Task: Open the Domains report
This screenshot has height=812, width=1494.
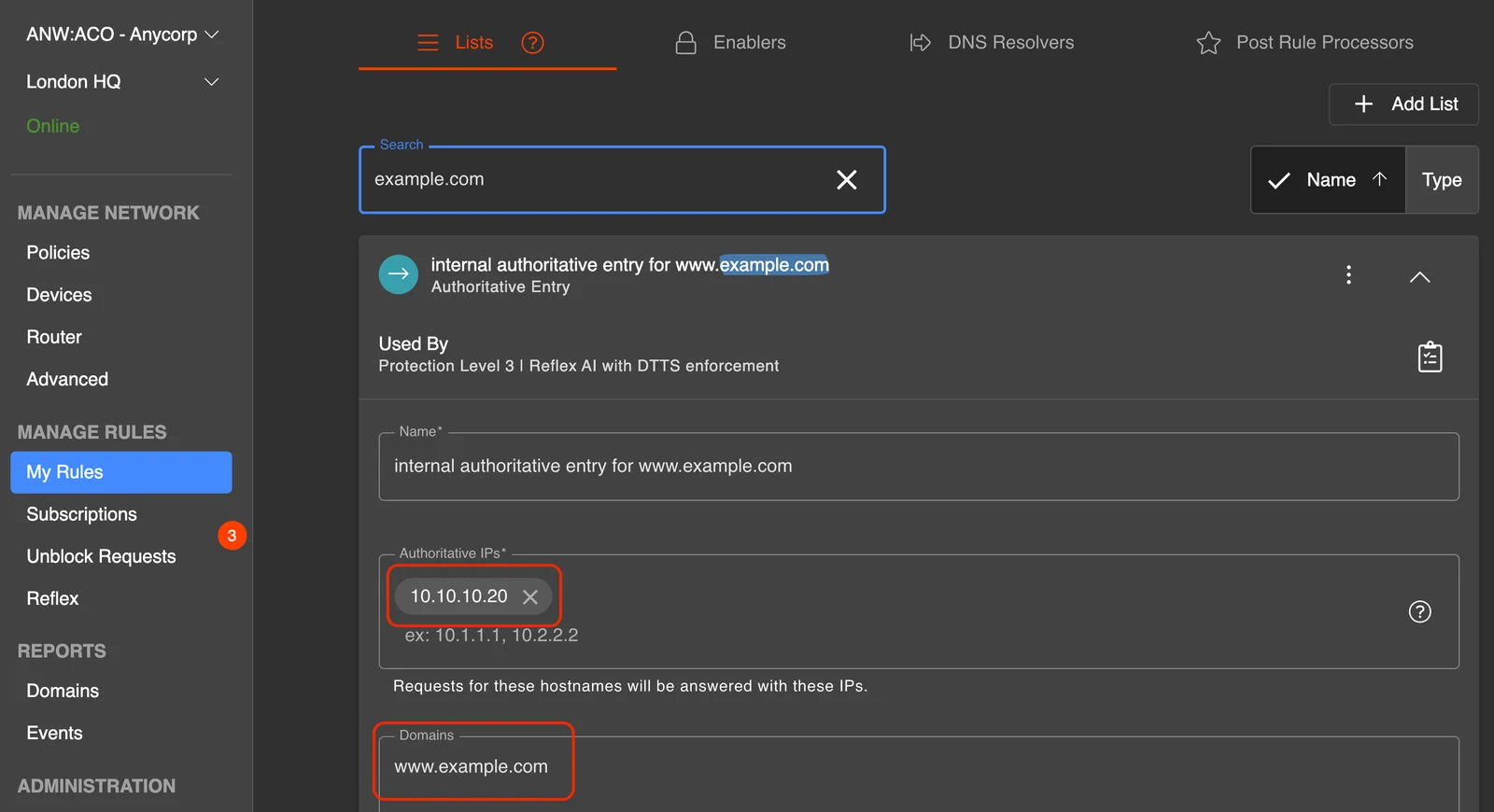Action: [63, 691]
